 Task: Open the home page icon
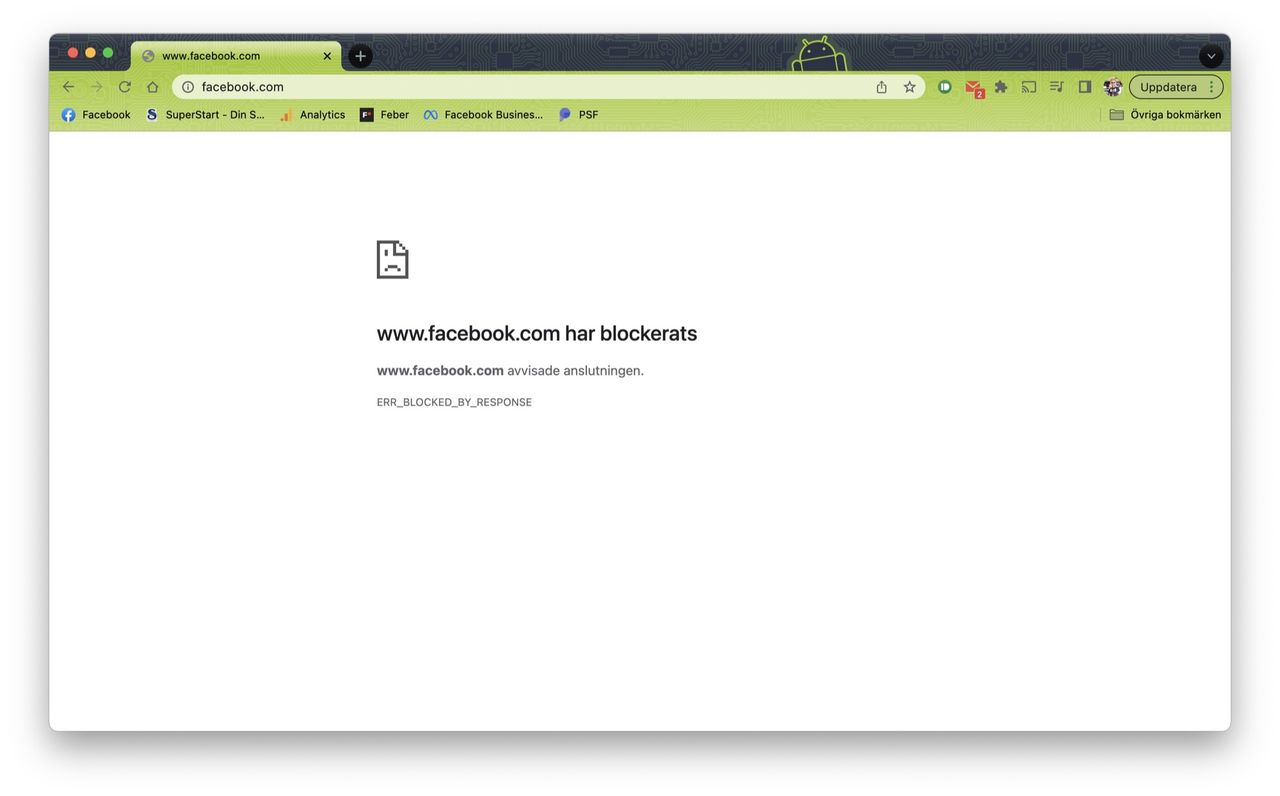153,87
